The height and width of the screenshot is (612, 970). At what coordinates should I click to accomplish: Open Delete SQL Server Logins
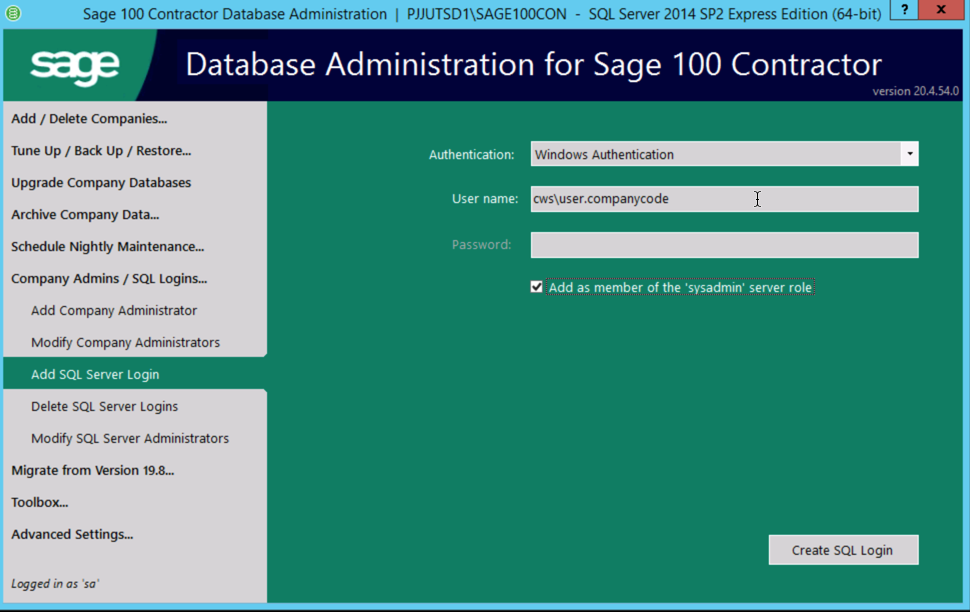coord(105,407)
